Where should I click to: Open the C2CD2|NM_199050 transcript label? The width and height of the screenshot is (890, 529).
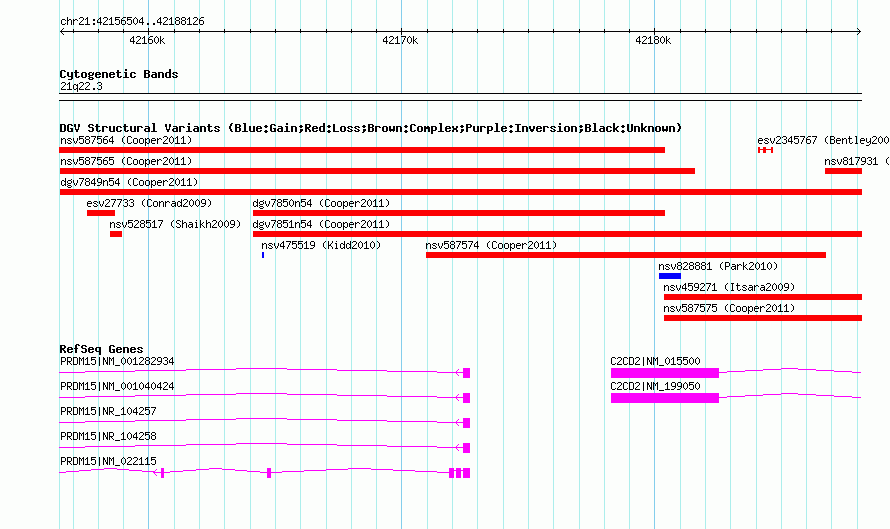point(656,386)
